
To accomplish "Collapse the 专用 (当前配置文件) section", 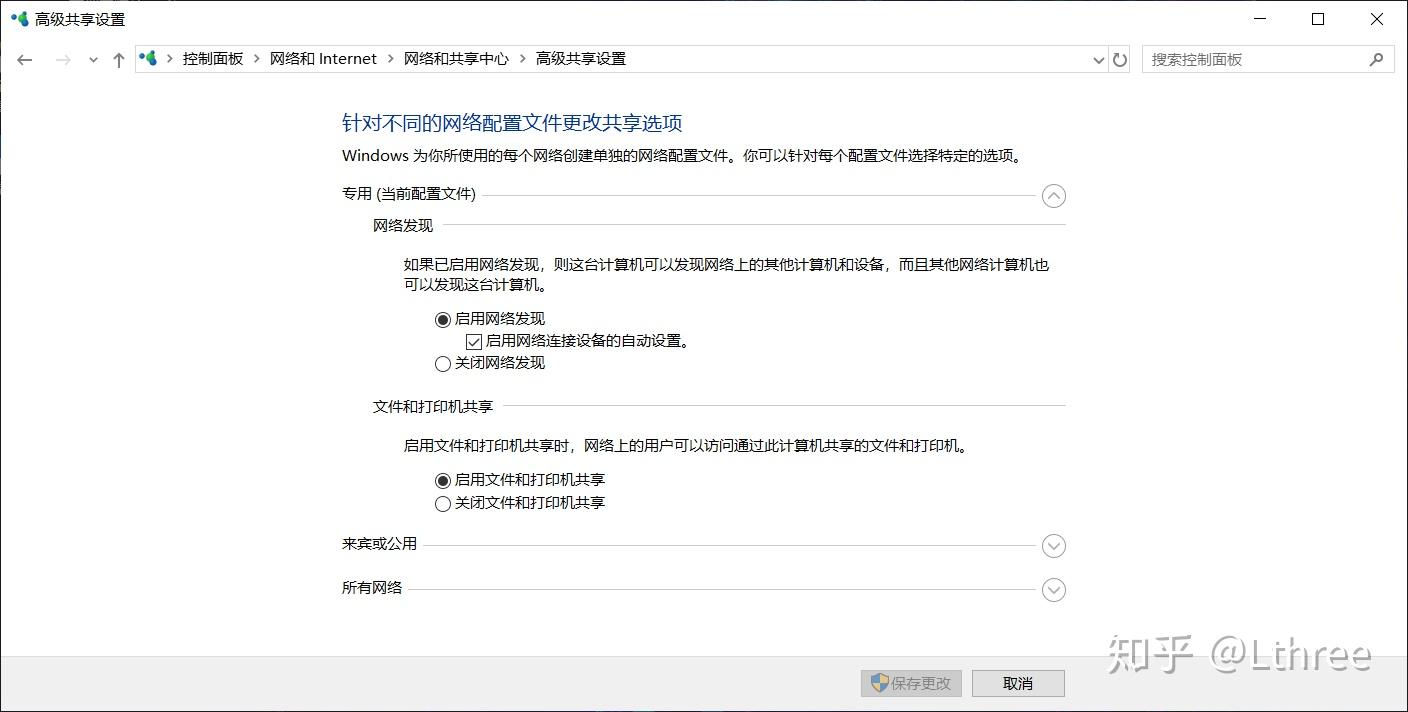I will pos(1053,196).
